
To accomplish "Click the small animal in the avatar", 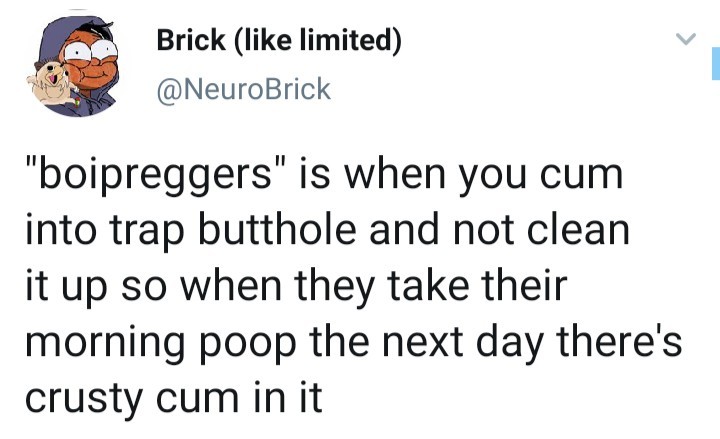I will pos(51,83).
